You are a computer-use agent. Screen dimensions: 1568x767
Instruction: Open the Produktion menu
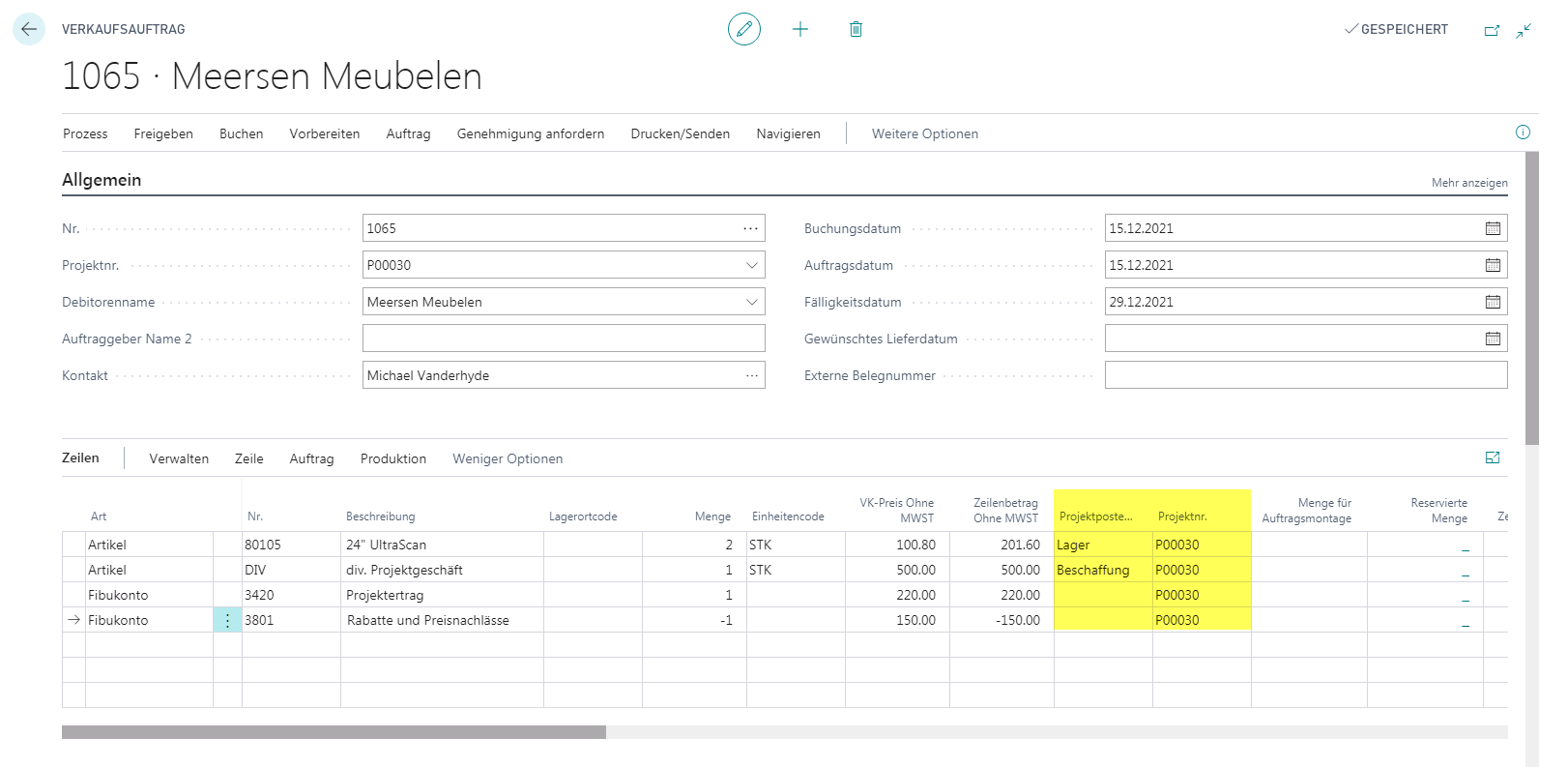[x=393, y=458]
